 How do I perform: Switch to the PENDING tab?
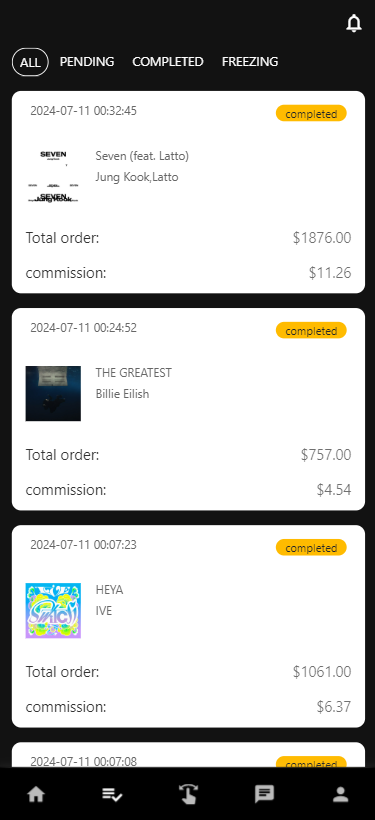(87, 62)
